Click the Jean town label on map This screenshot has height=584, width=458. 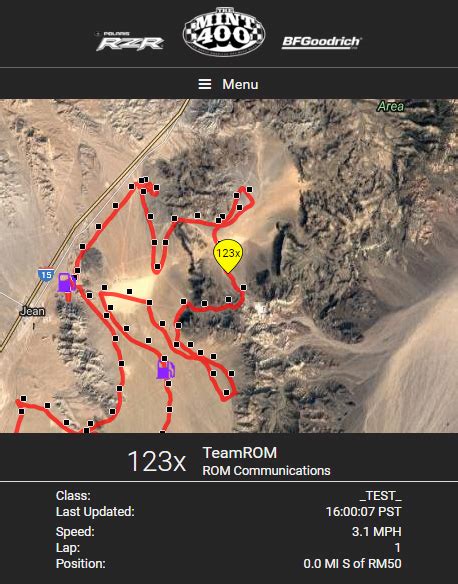32,311
